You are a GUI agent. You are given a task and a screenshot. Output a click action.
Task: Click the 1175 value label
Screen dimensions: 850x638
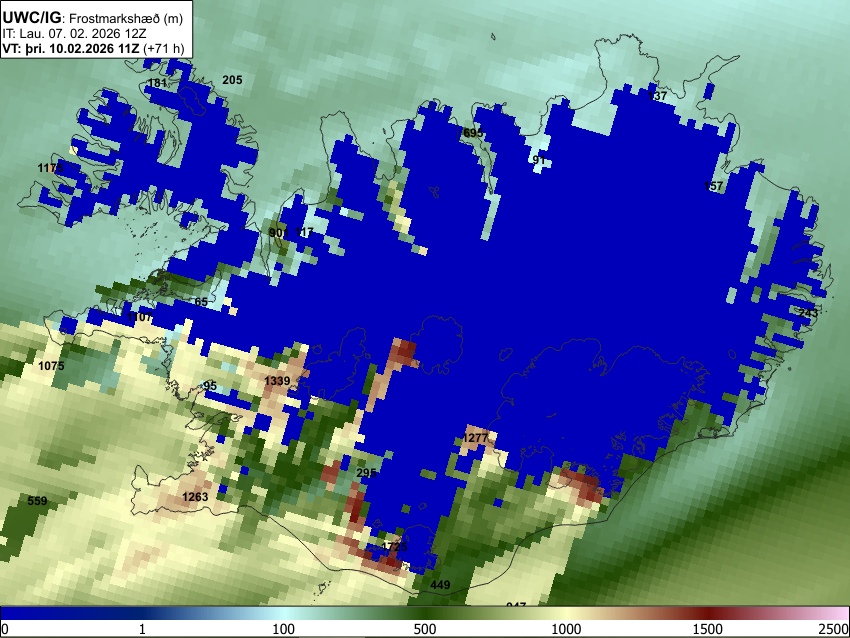coord(50,168)
